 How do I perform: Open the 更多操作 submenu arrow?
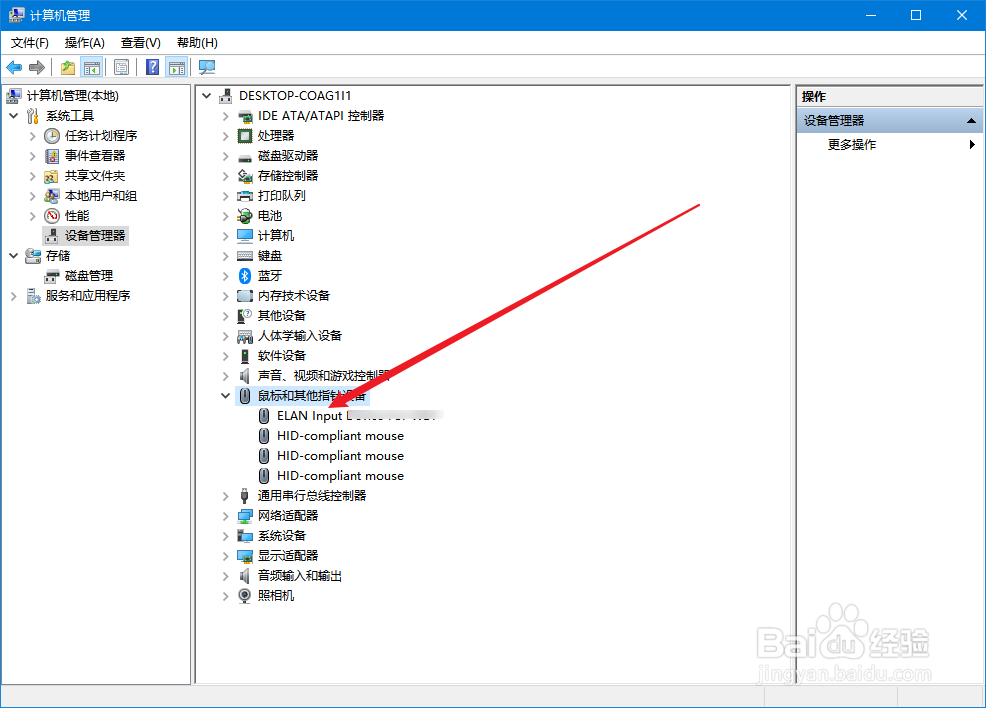coord(972,145)
